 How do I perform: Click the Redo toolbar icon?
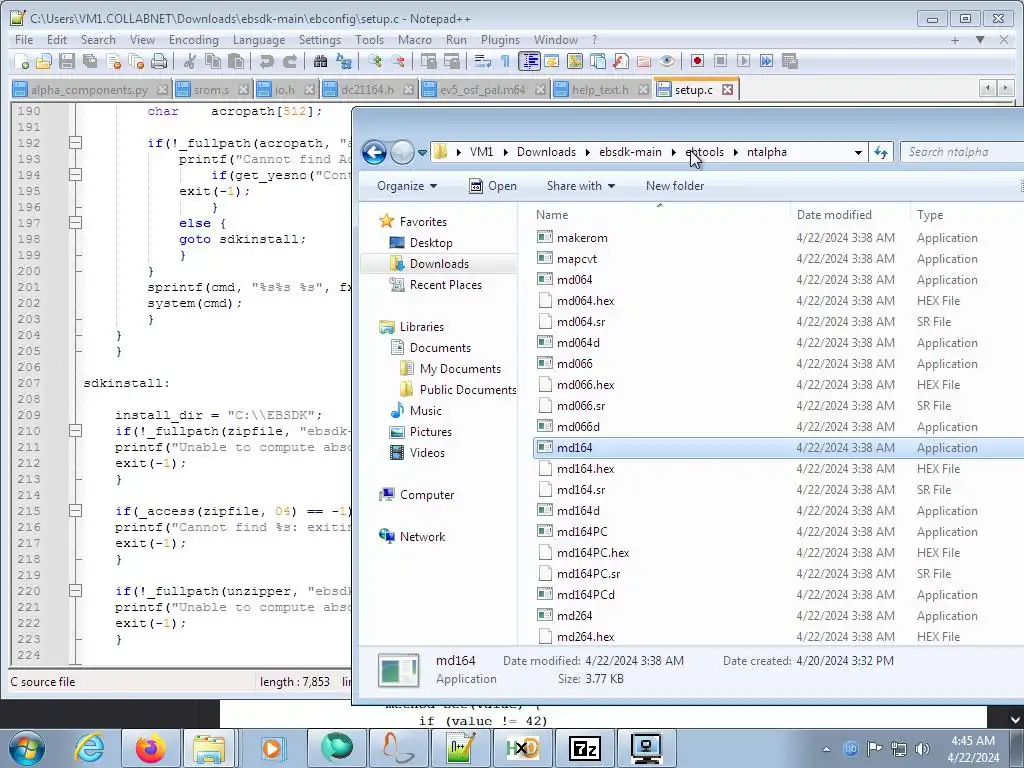click(290, 61)
